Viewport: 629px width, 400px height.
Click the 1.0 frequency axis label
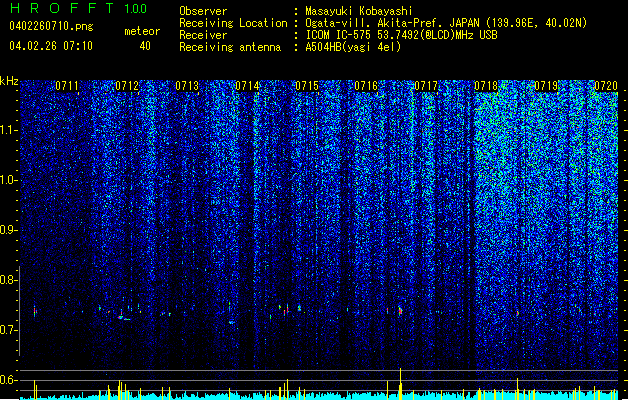(x=8, y=180)
